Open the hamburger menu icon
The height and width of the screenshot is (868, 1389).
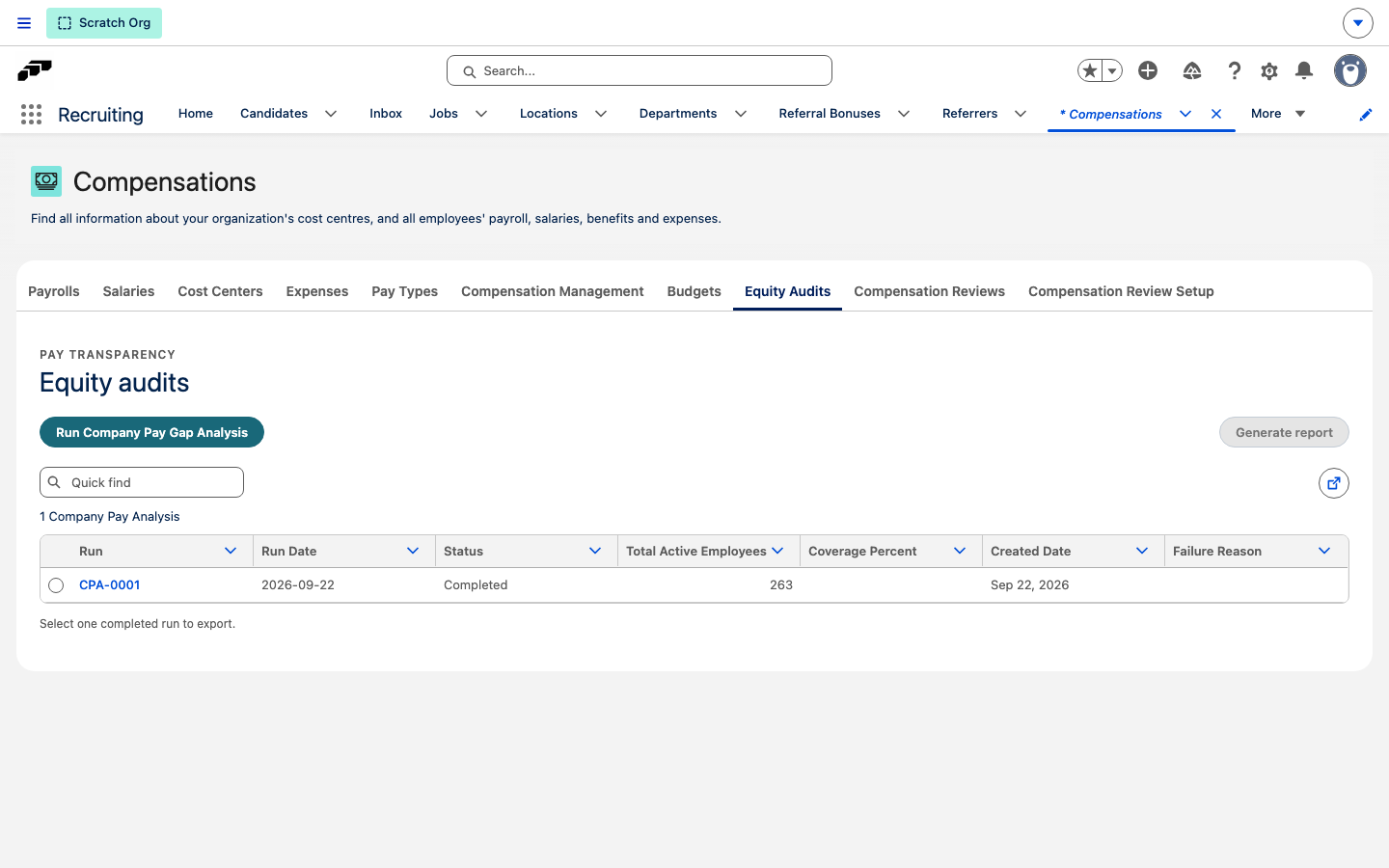[x=24, y=23]
